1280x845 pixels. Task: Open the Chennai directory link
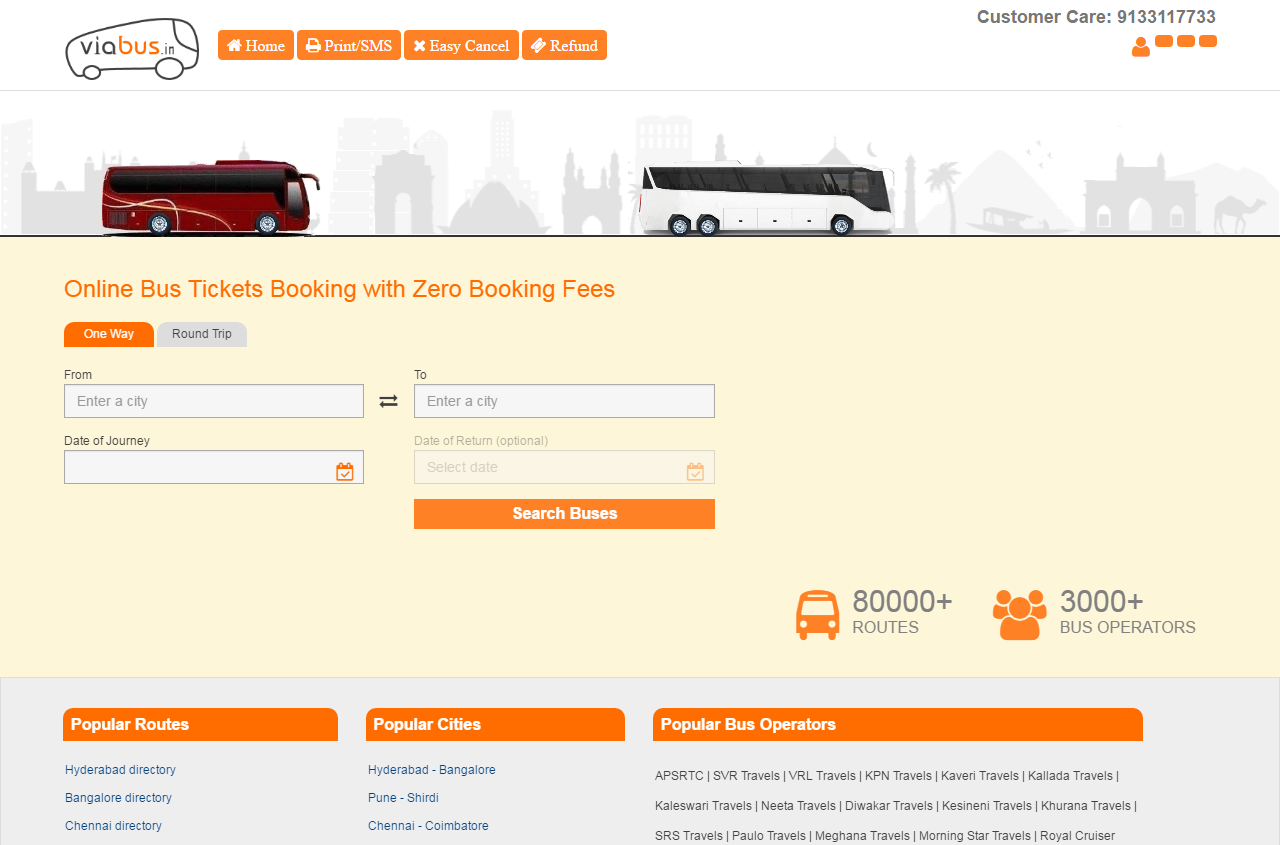click(113, 826)
